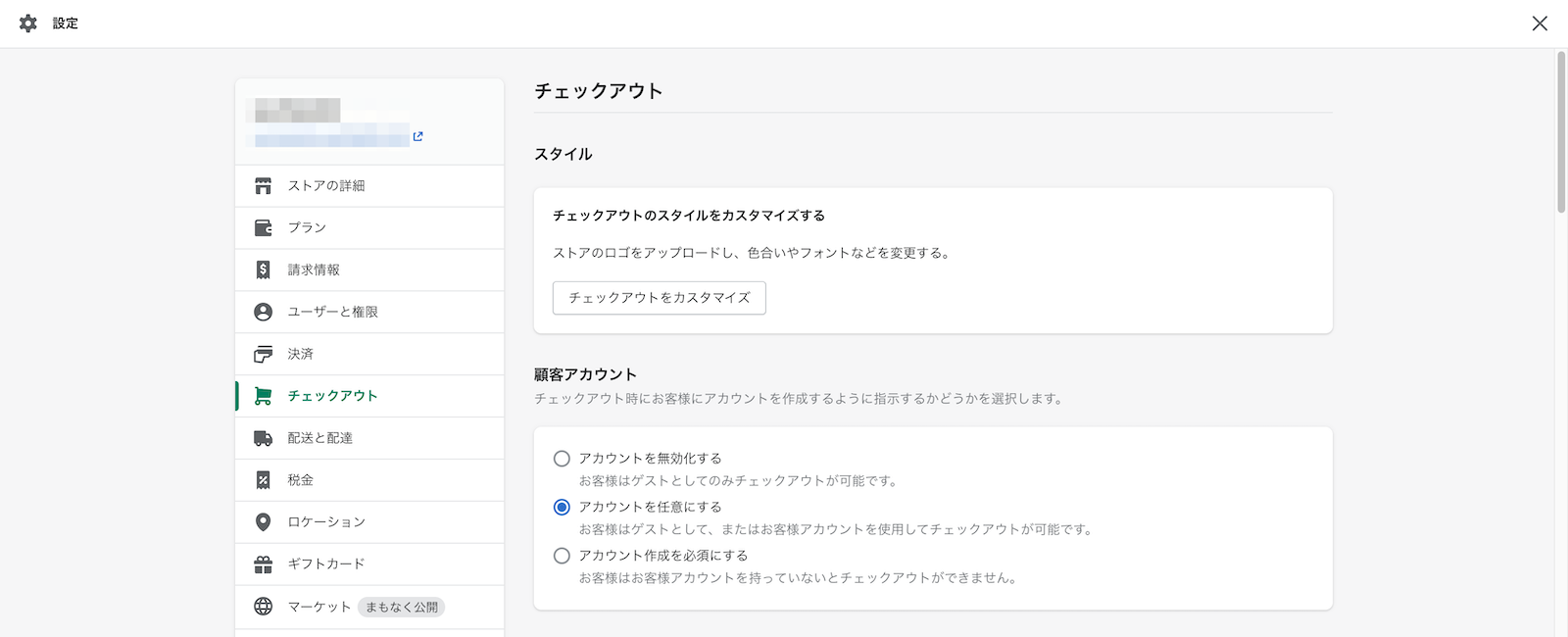Click the map pin icon for ロケーション

click(263, 522)
